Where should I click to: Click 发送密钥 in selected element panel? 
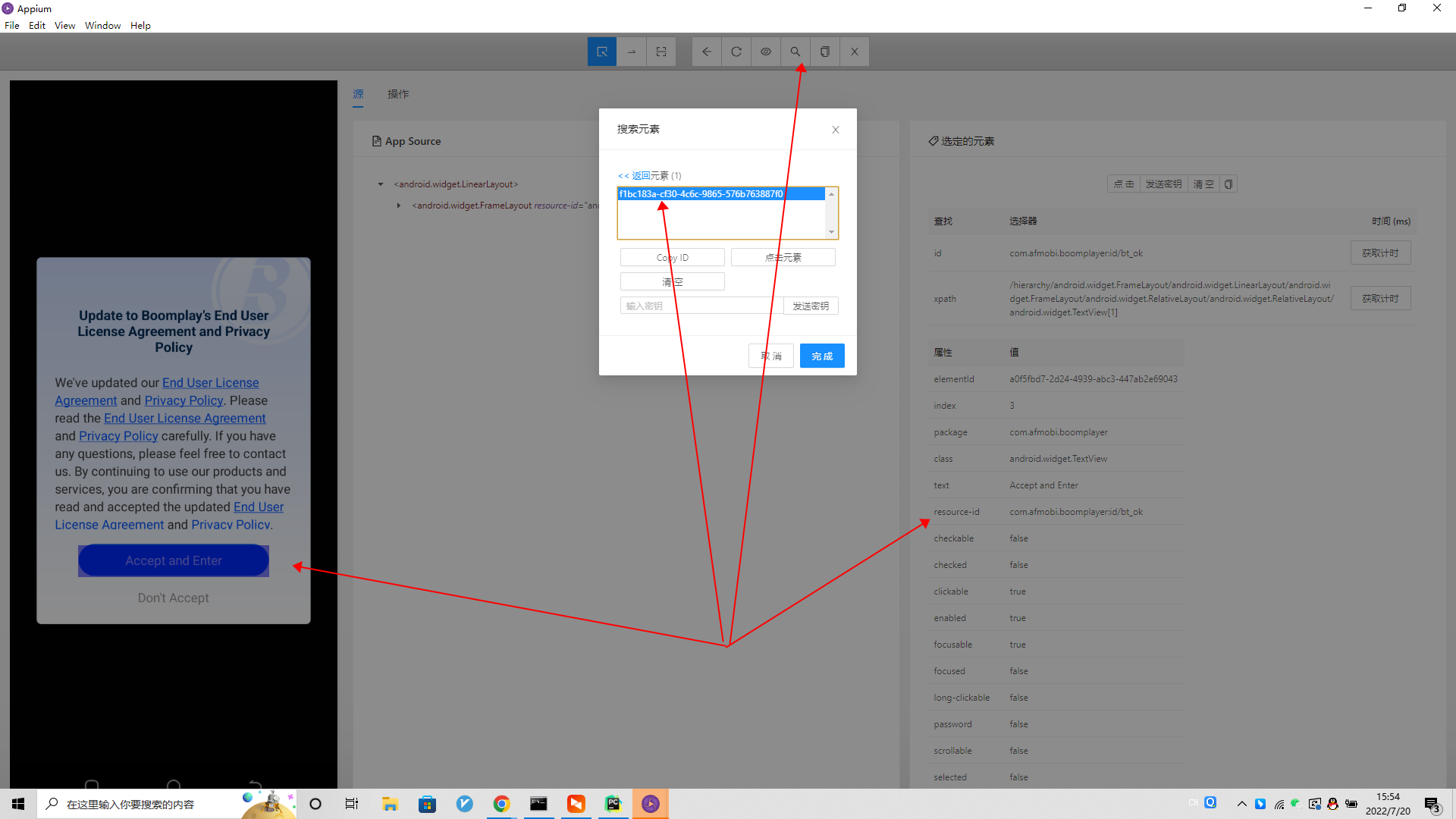click(1163, 184)
